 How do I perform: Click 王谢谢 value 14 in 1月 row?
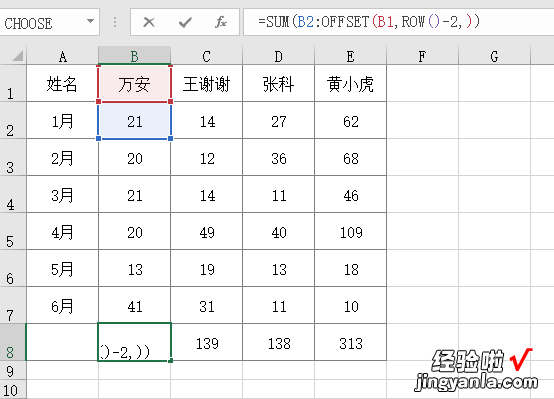(x=207, y=121)
